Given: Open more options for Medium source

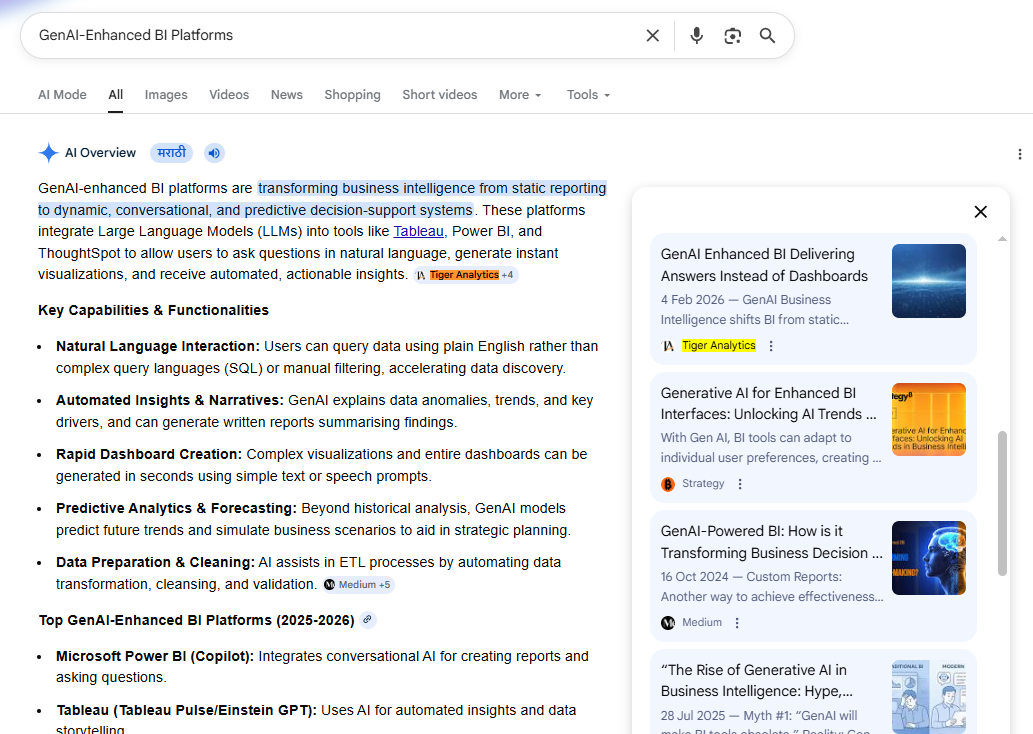Looking at the screenshot, I should (737, 623).
